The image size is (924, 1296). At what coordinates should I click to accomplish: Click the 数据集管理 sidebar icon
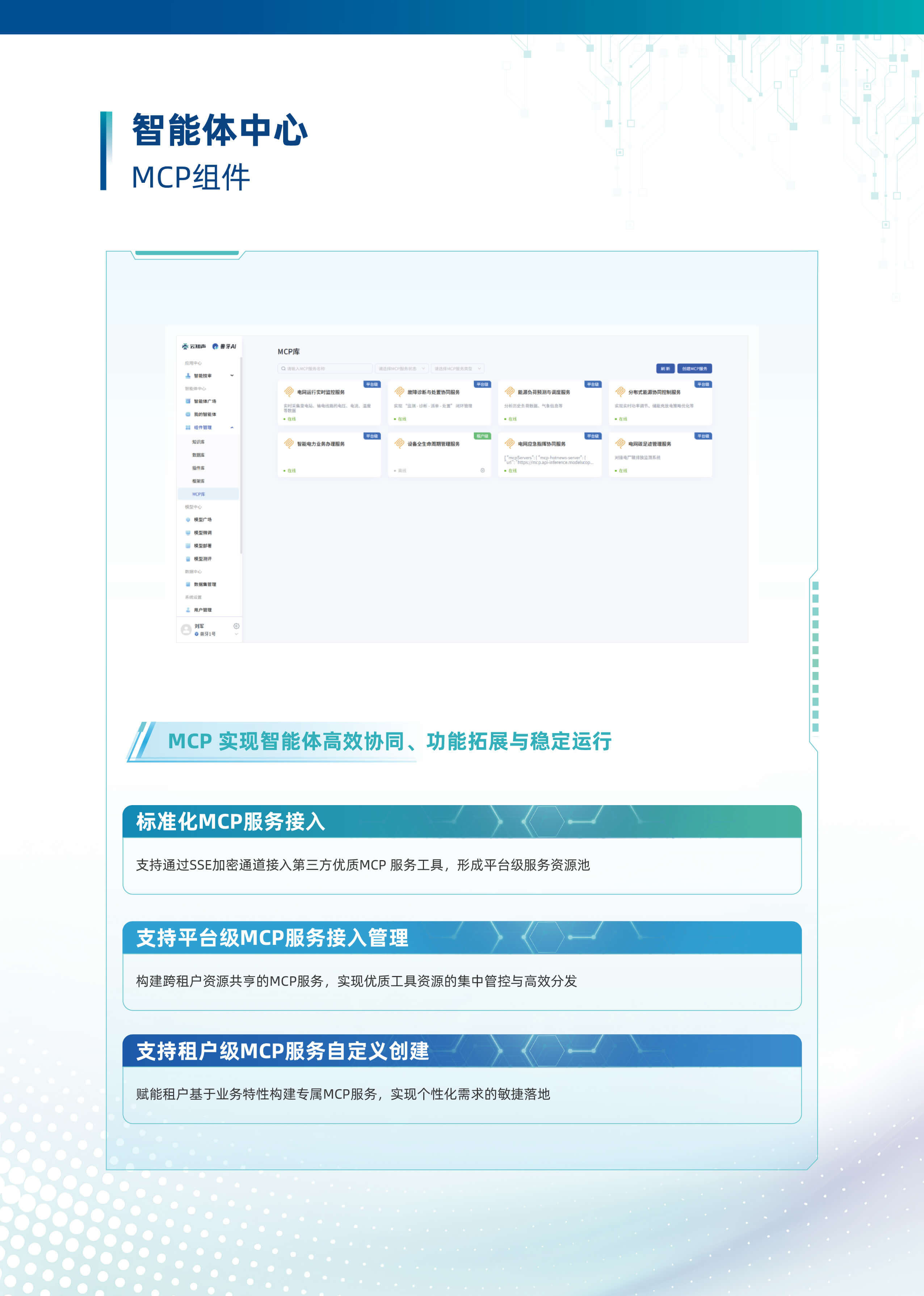click(188, 584)
